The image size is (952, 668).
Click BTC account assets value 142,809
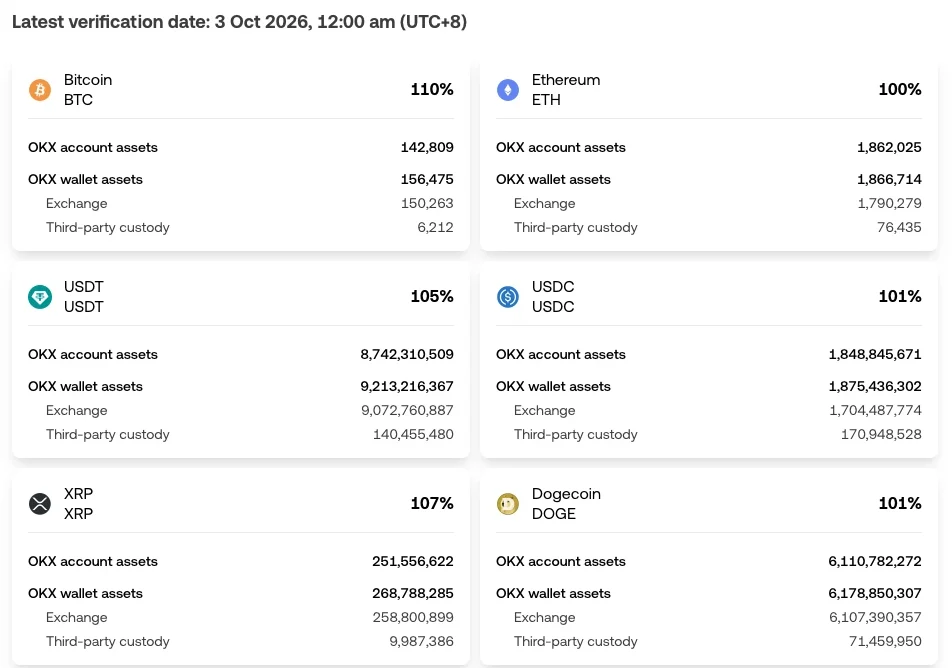tap(427, 148)
